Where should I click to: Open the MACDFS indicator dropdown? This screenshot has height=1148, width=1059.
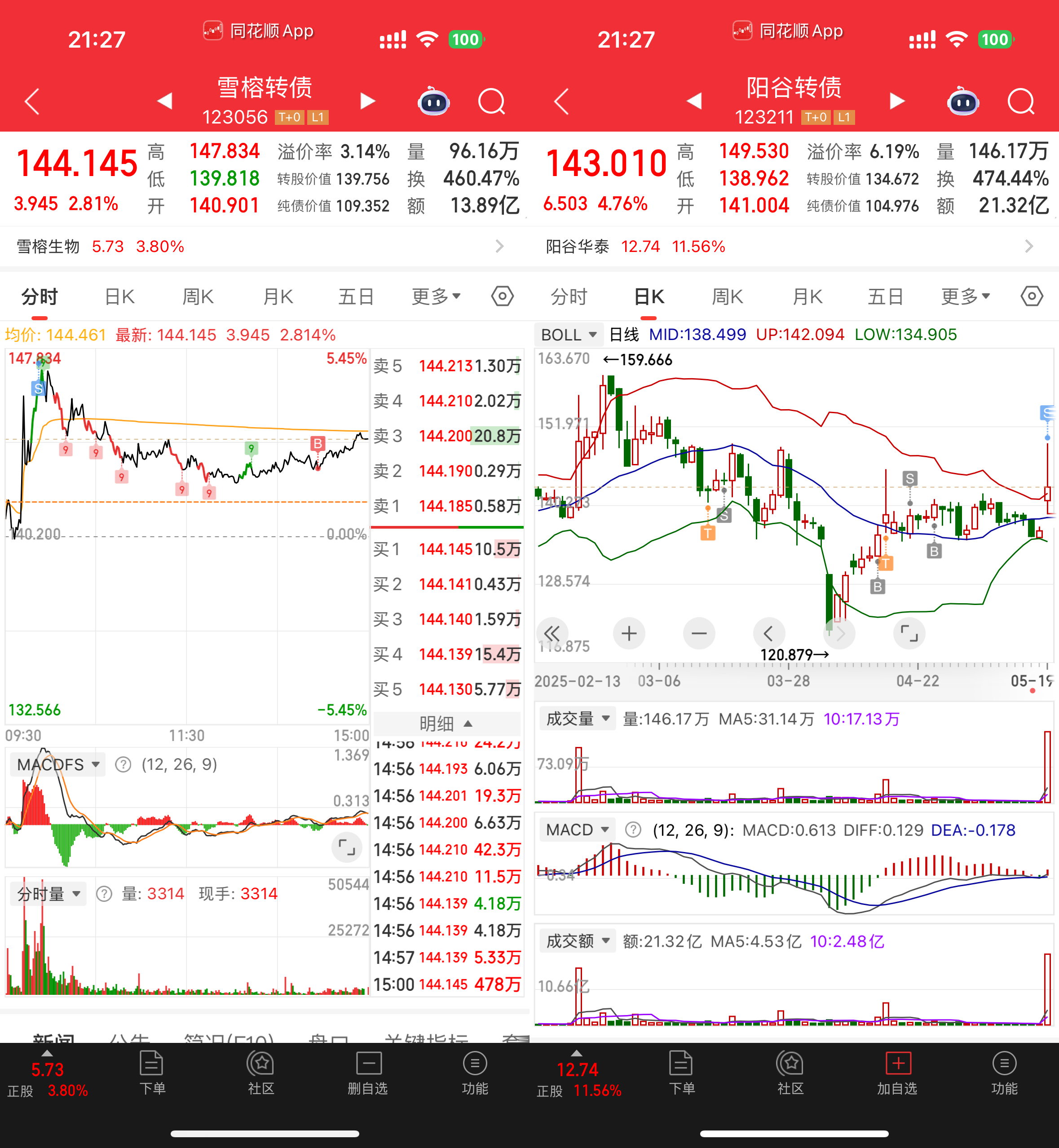[58, 764]
